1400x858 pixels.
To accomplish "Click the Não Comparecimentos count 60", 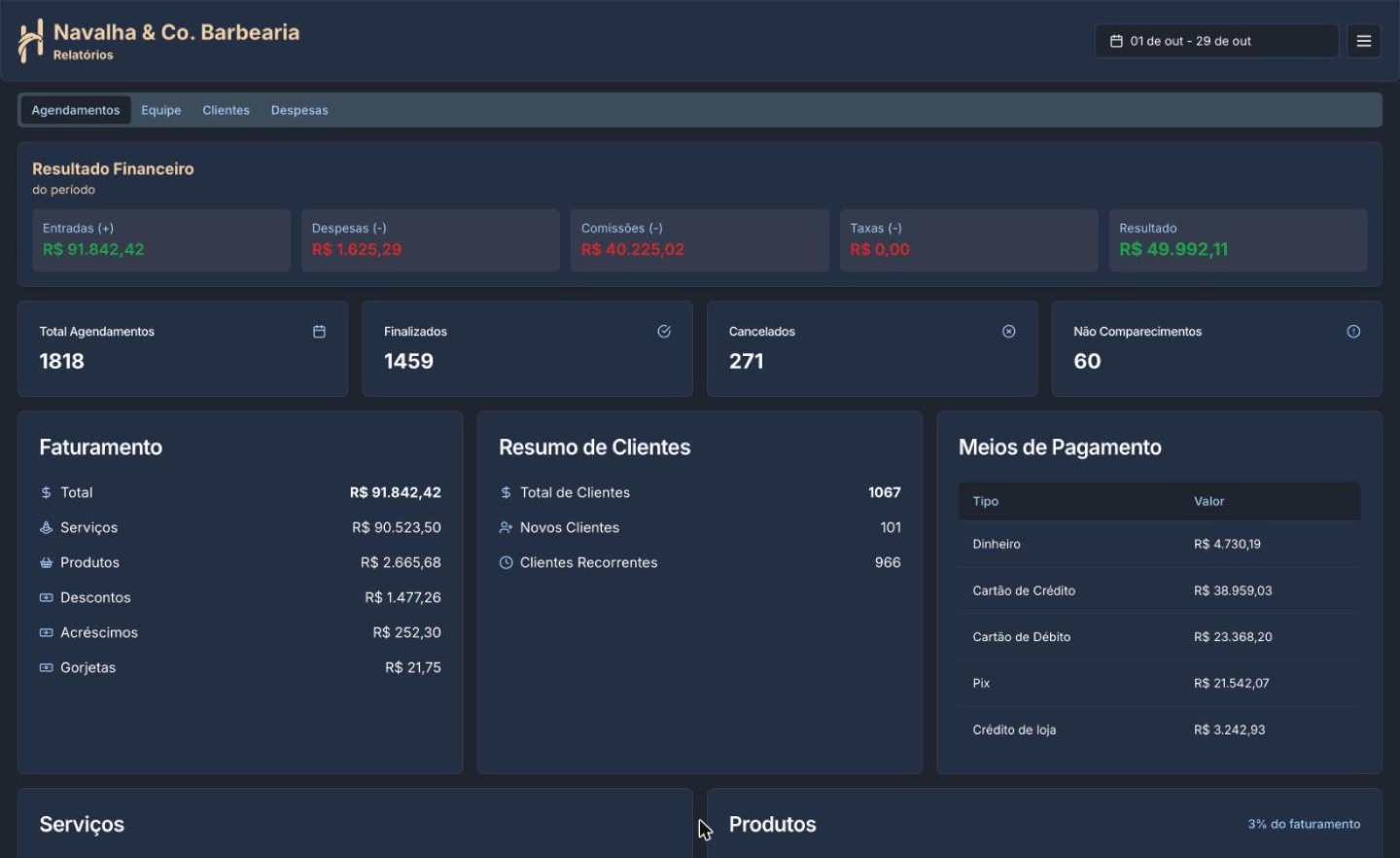I will click(x=1088, y=362).
